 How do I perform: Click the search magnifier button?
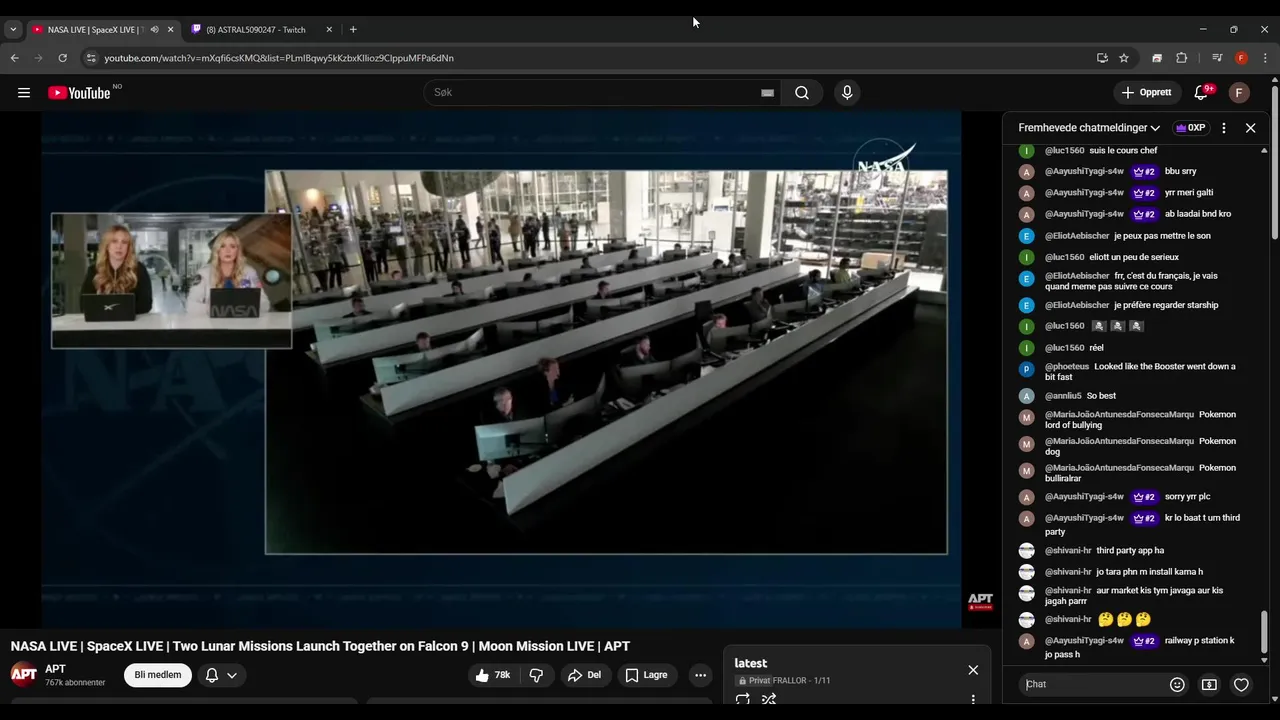pos(802,93)
